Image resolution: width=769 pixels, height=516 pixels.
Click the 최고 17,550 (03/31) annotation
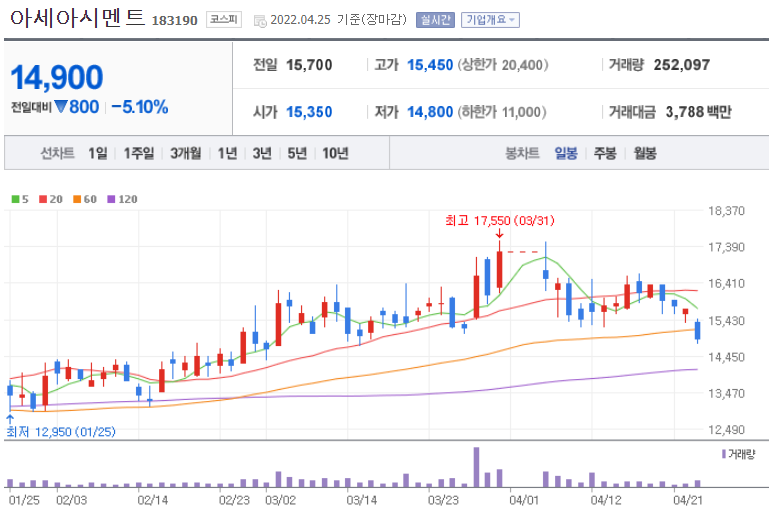point(500,221)
